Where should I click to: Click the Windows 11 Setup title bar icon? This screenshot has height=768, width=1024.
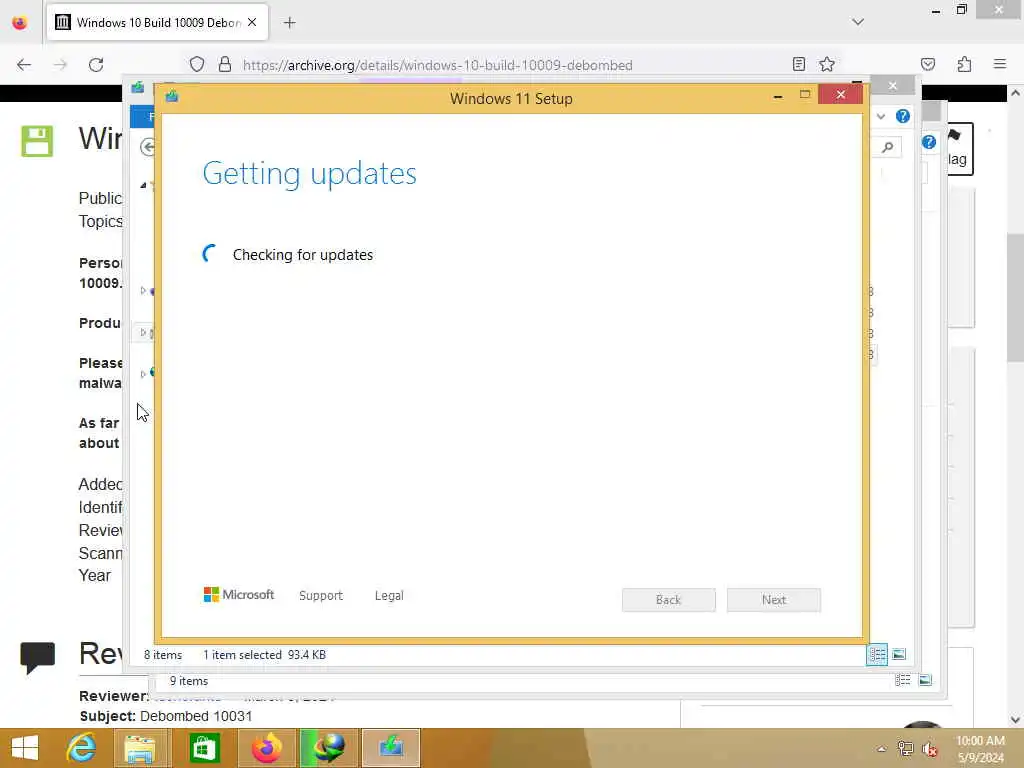click(172, 97)
